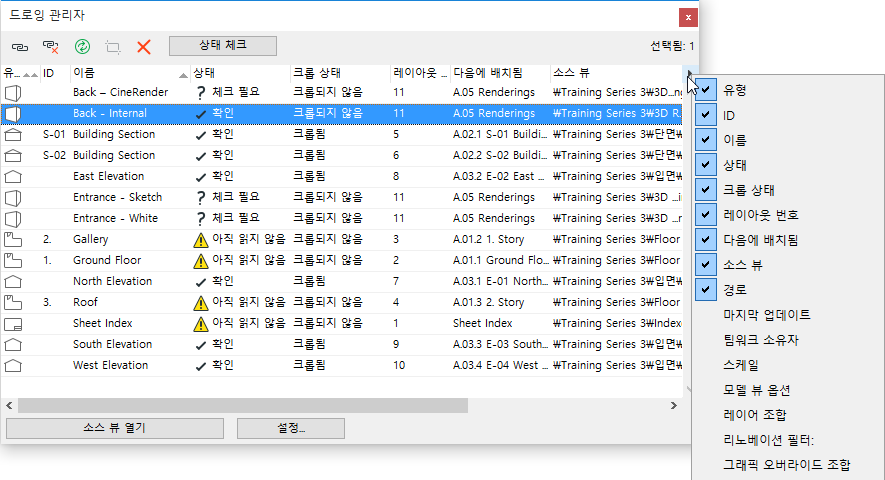Select the West Elevation name cell
Image resolution: width=885 pixels, height=480 pixels.
(x=111, y=365)
